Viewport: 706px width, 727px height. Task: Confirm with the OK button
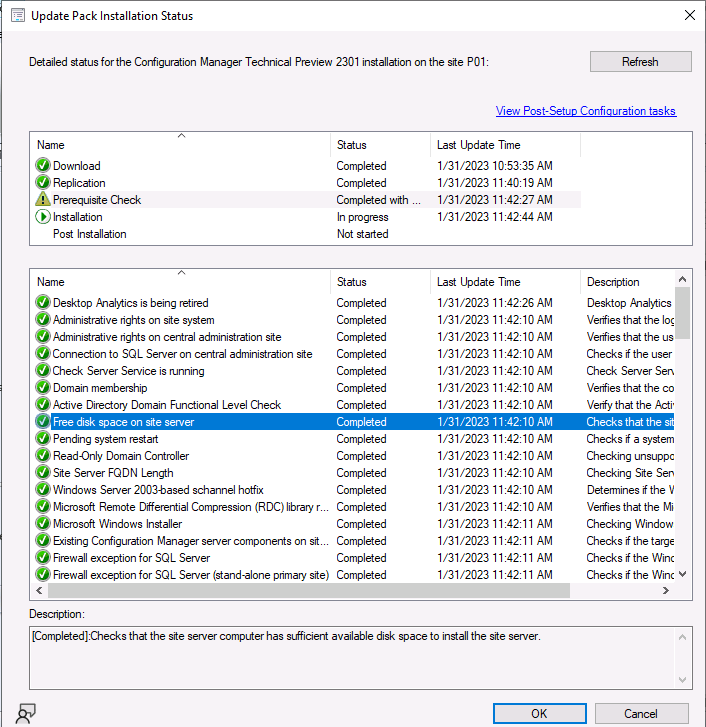[539, 713]
